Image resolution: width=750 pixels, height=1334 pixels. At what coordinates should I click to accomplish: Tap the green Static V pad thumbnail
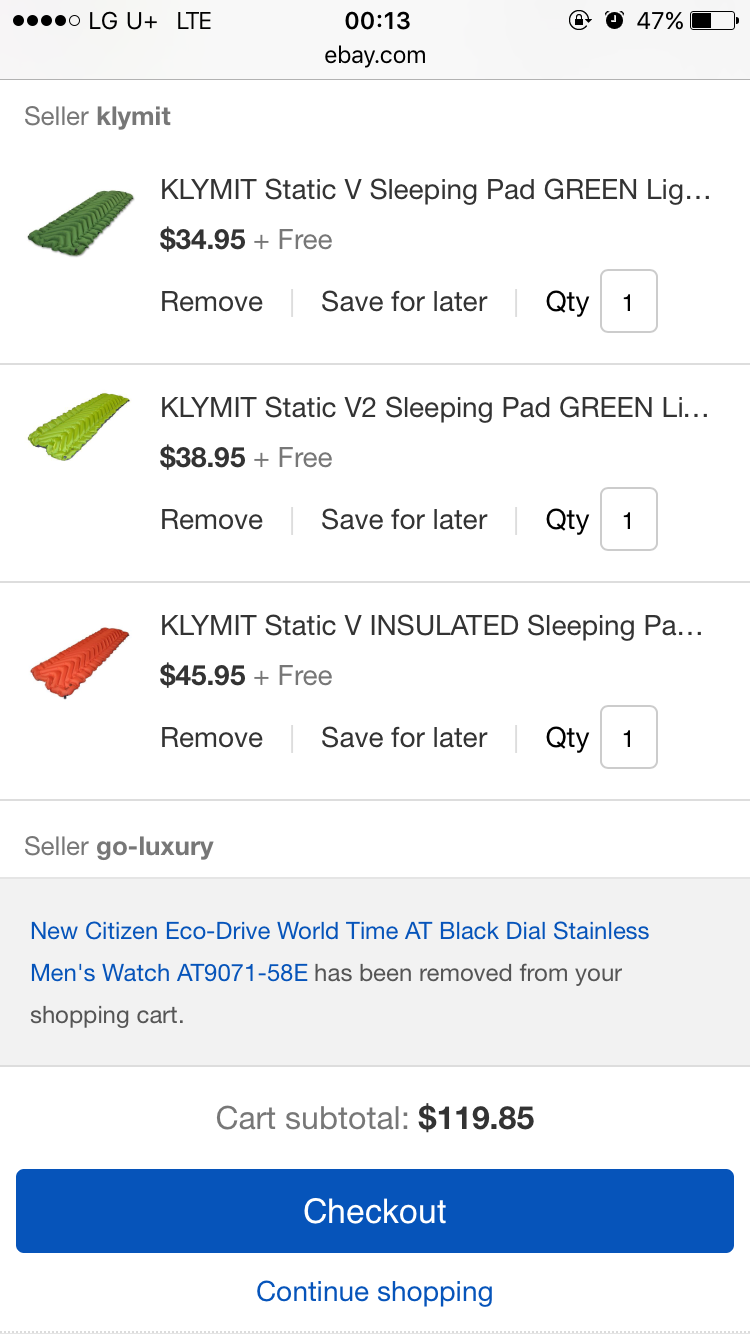[81, 221]
